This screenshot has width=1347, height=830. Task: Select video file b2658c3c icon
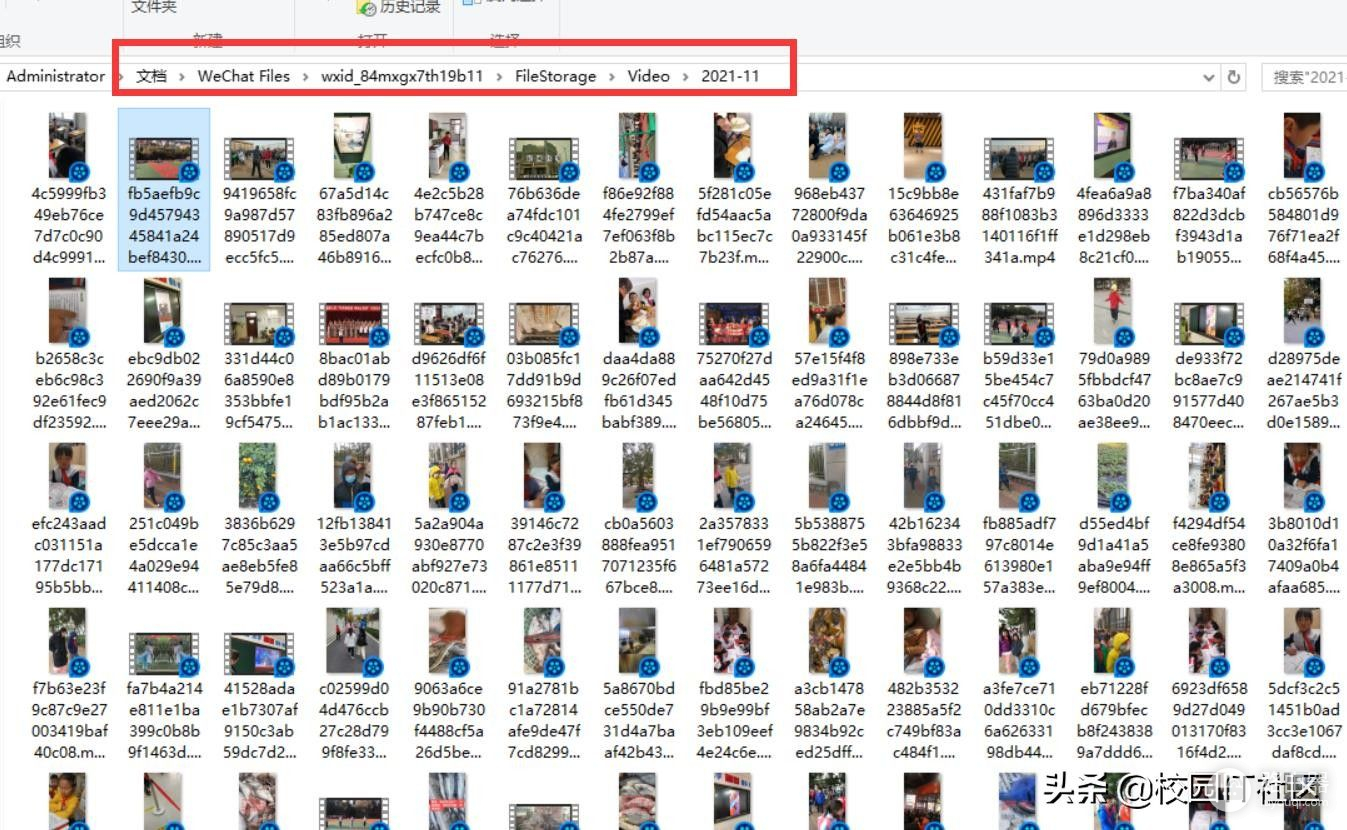tap(68, 311)
